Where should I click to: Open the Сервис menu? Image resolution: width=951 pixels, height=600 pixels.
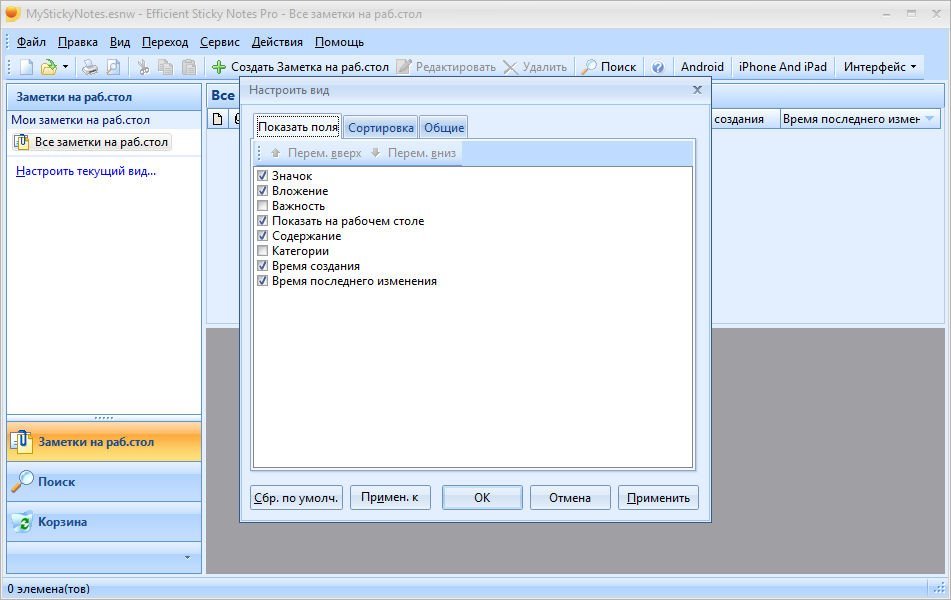tap(219, 42)
